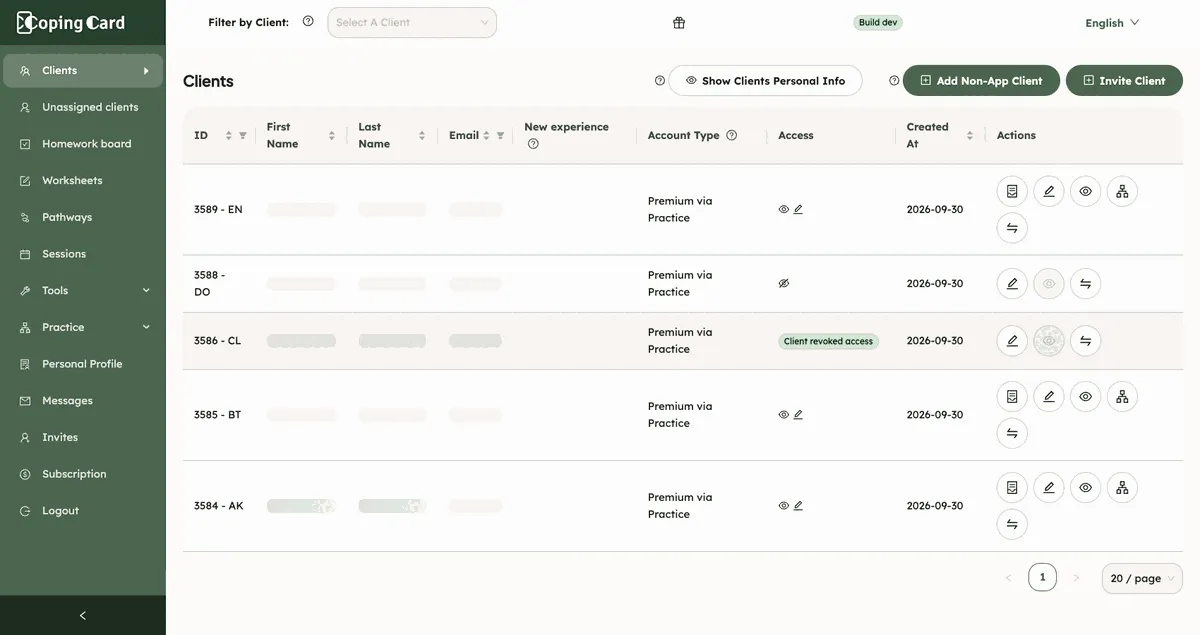Open hierarchy diagram action for client 3584 - AK

coord(1122,487)
